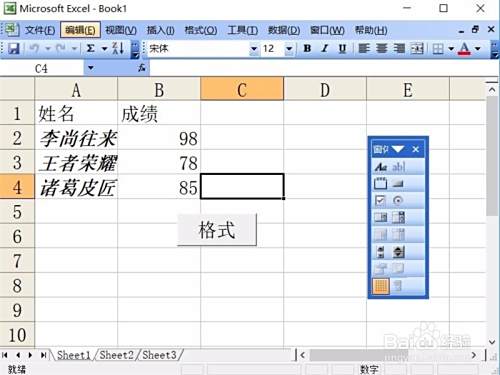Screen dimensions: 500x375
Task: Switch to the Sheet1 tab
Action: click(74, 355)
